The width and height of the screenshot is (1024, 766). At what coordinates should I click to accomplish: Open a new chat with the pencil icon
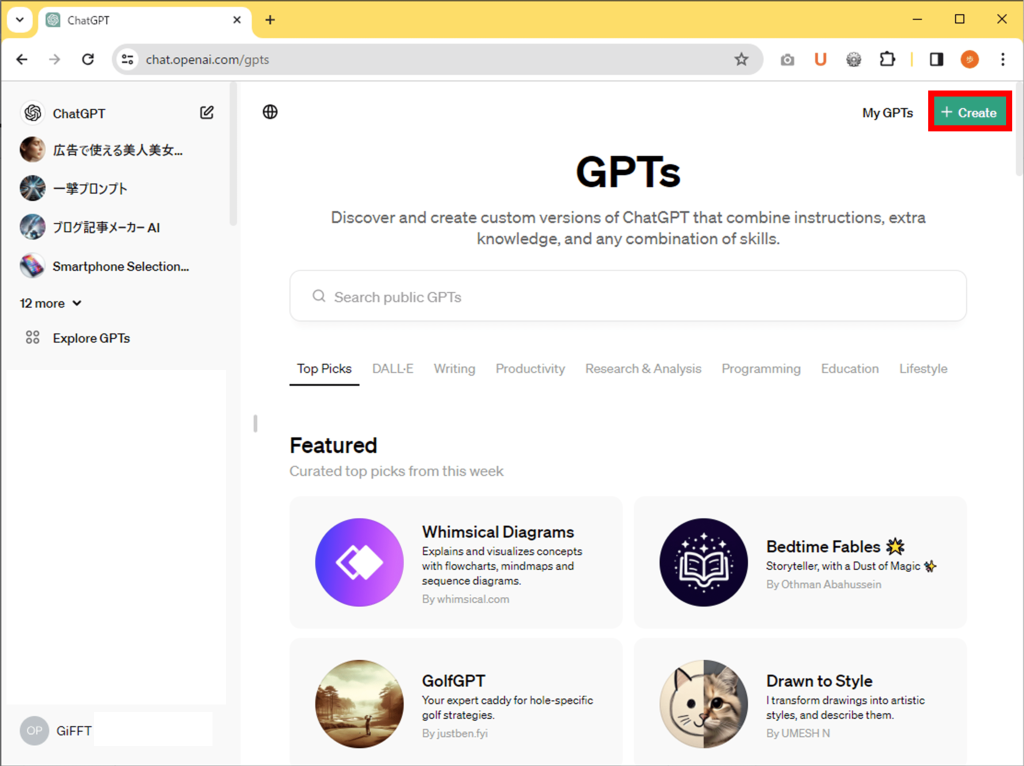(x=206, y=112)
